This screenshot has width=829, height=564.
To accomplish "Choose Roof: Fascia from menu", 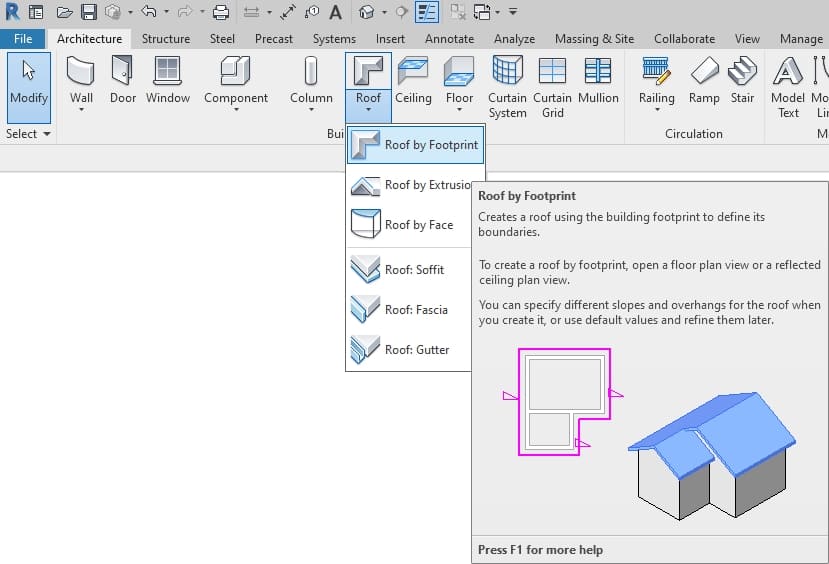I will [x=409, y=310].
